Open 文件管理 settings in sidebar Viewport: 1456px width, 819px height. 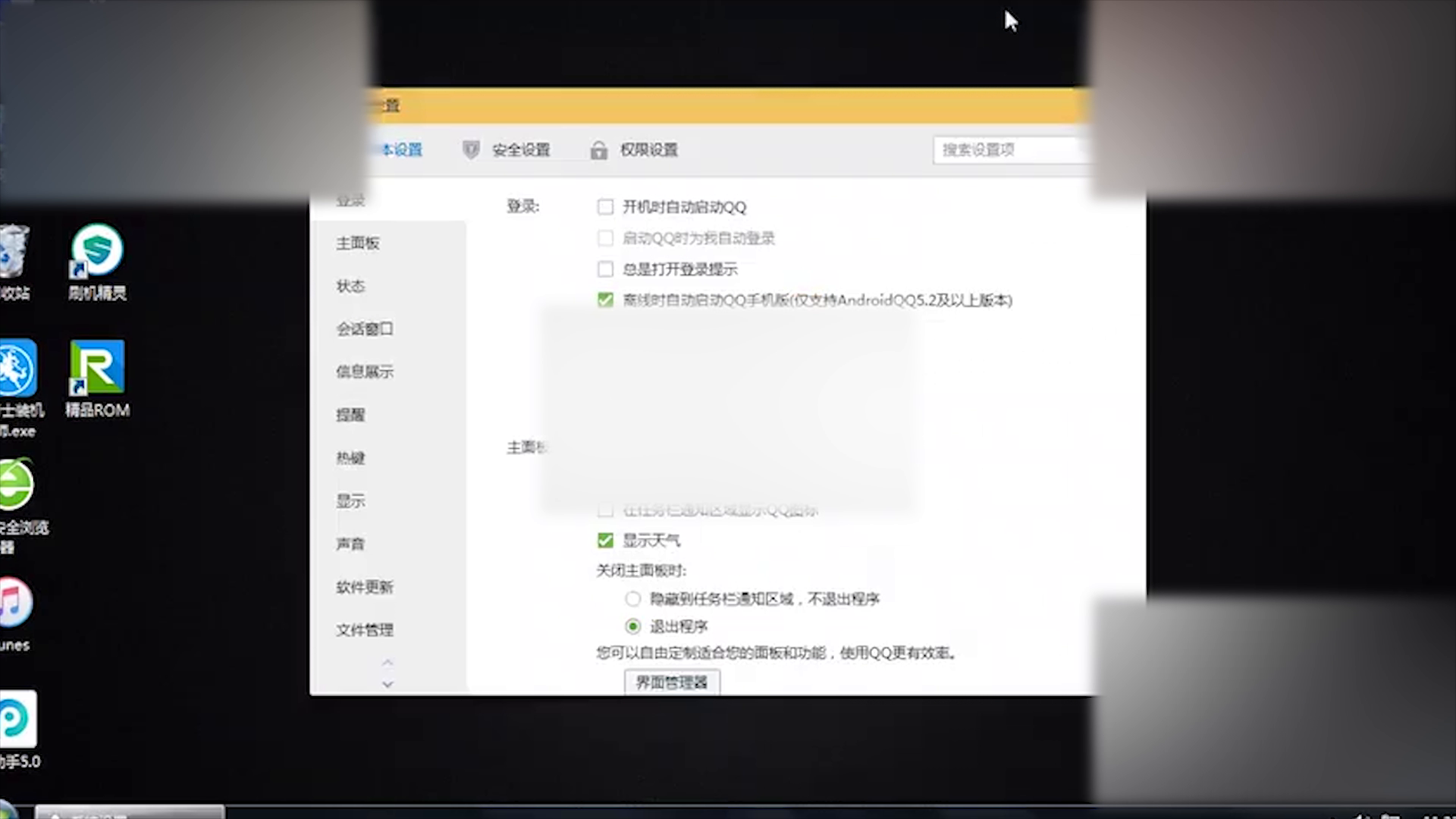(365, 630)
